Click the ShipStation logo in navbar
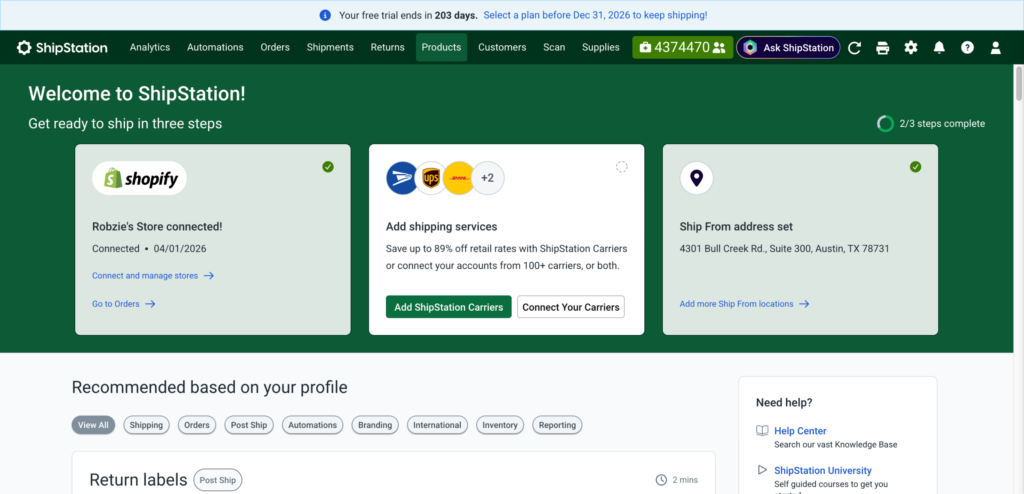This screenshot has height=494, width=1024. pos(62,48)
